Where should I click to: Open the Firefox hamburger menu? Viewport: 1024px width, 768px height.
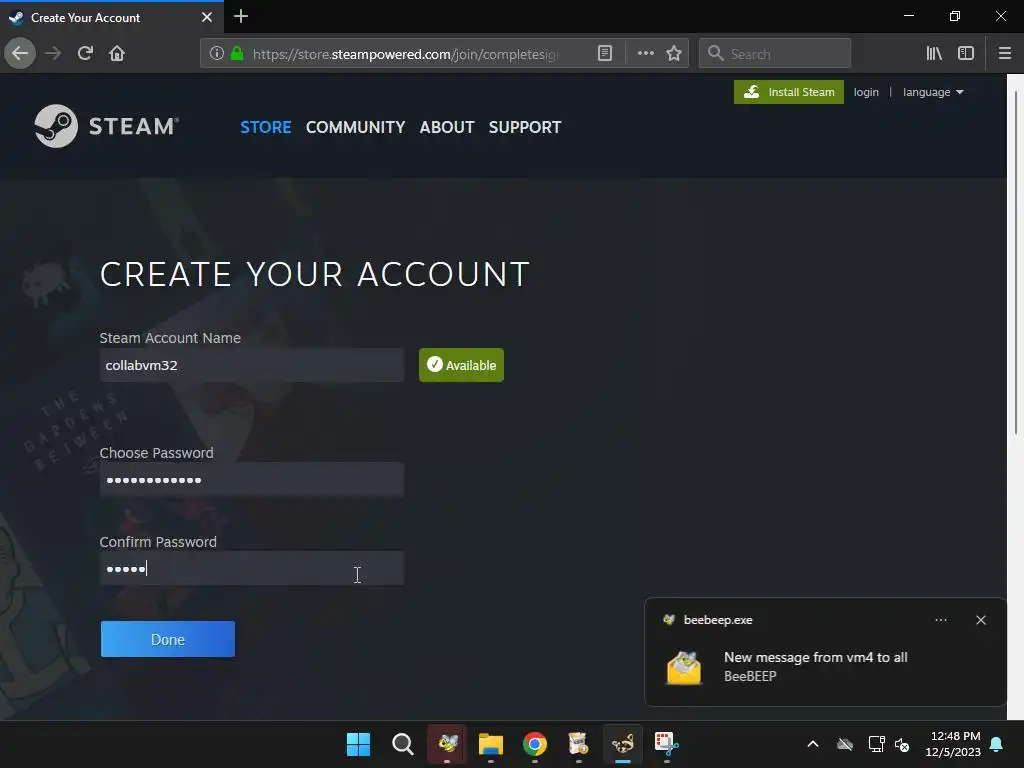pos(1005,54)
